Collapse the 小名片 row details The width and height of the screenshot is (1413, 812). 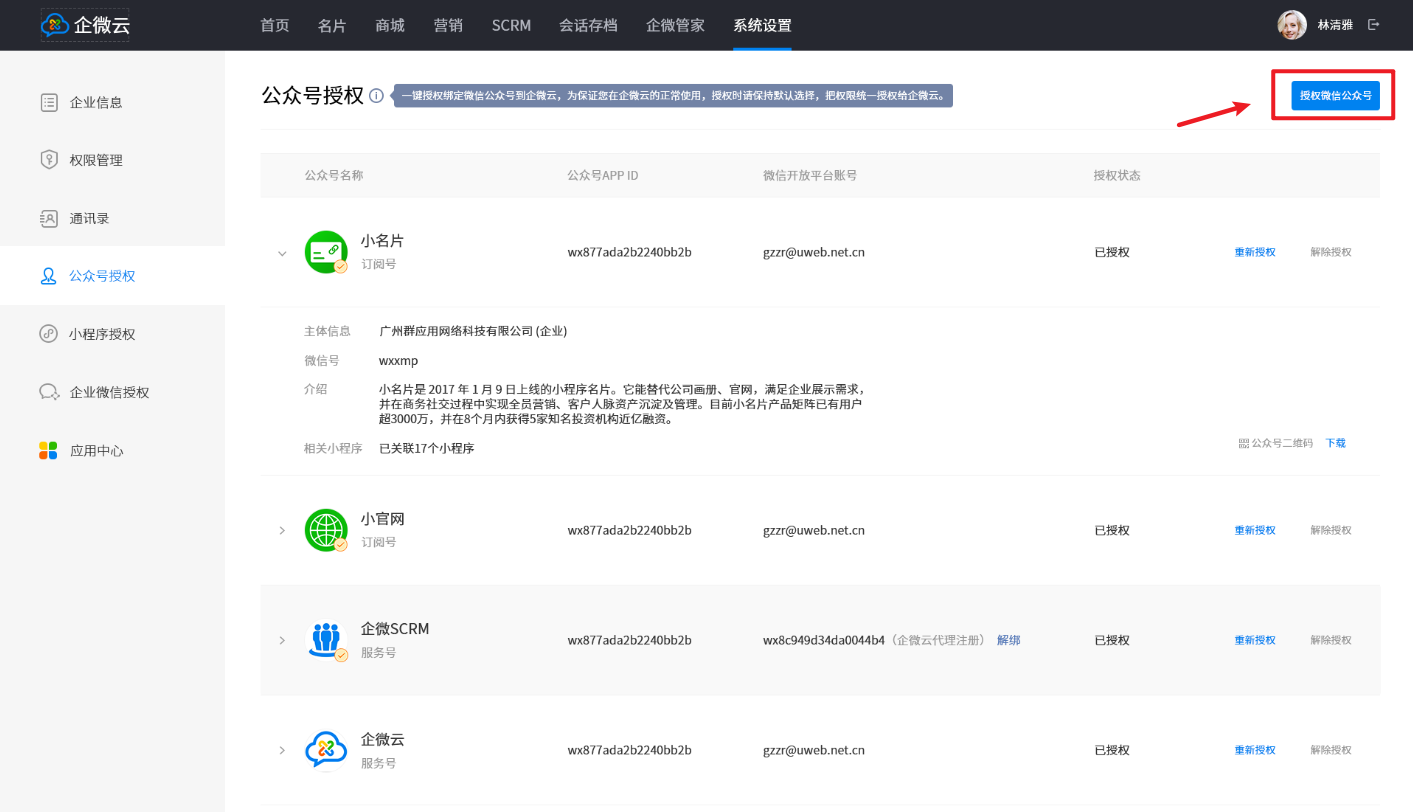click(x=282, y=253)
